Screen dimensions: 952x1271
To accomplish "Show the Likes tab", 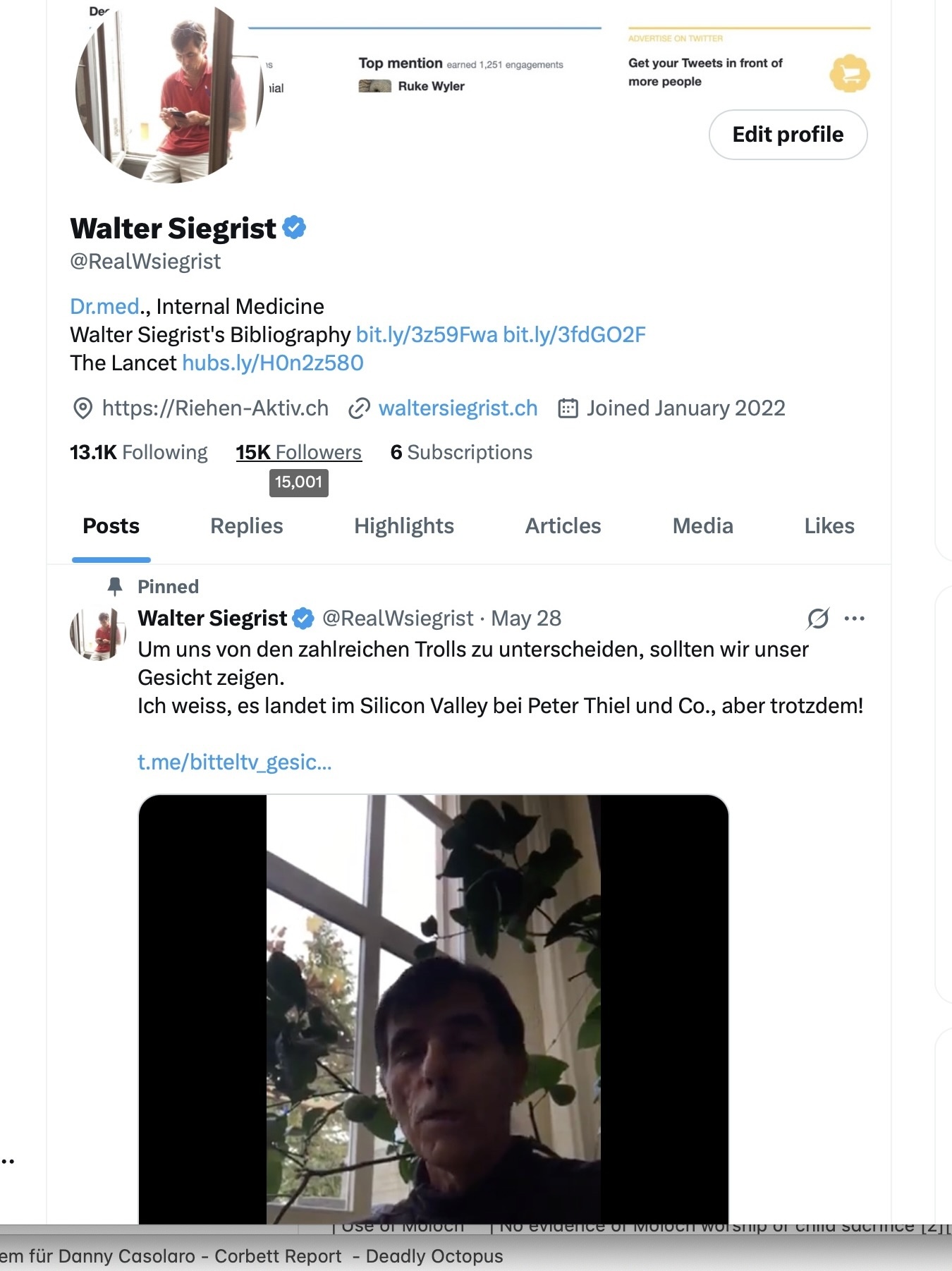I will 829,526.
